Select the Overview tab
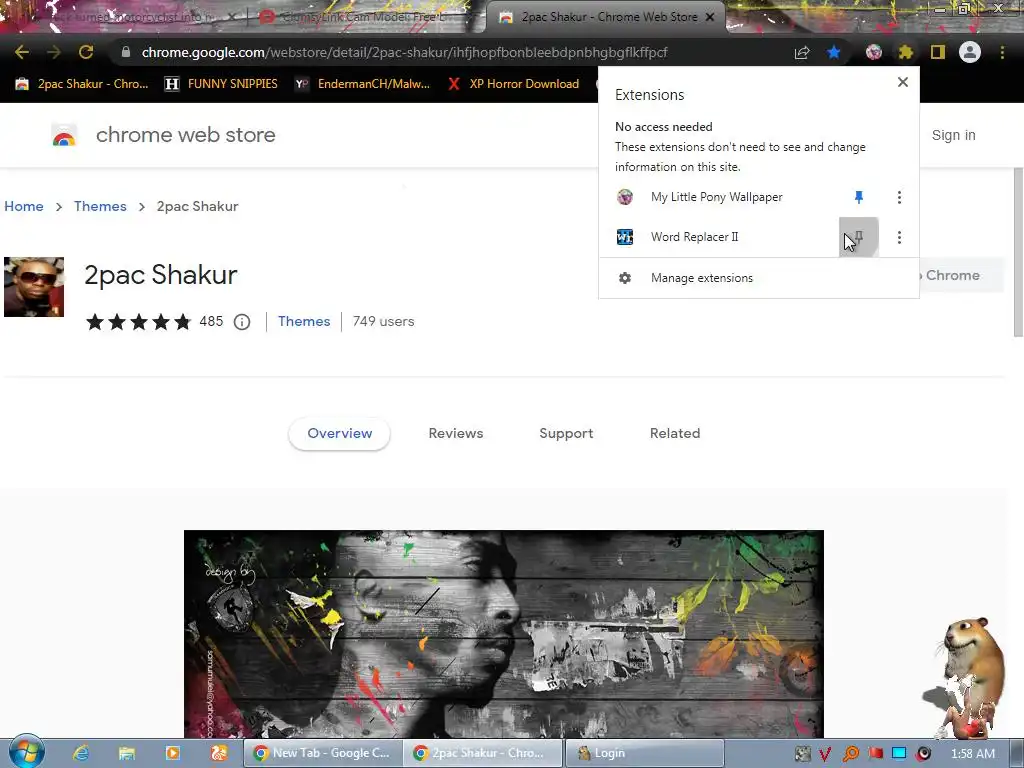Screen dimensions: 1024x768 340,434
